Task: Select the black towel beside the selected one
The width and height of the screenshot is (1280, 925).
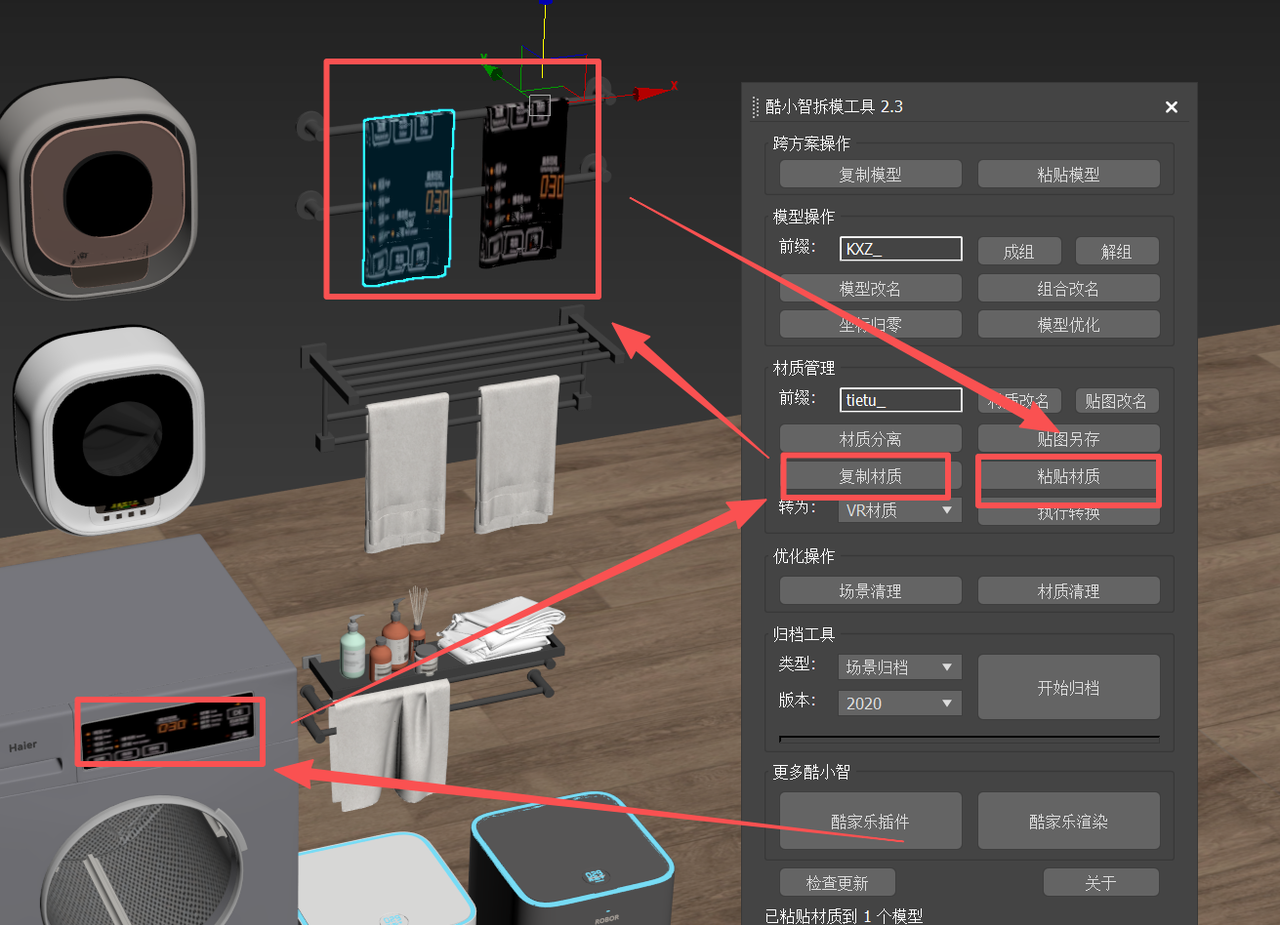Action: coord(523,183)
